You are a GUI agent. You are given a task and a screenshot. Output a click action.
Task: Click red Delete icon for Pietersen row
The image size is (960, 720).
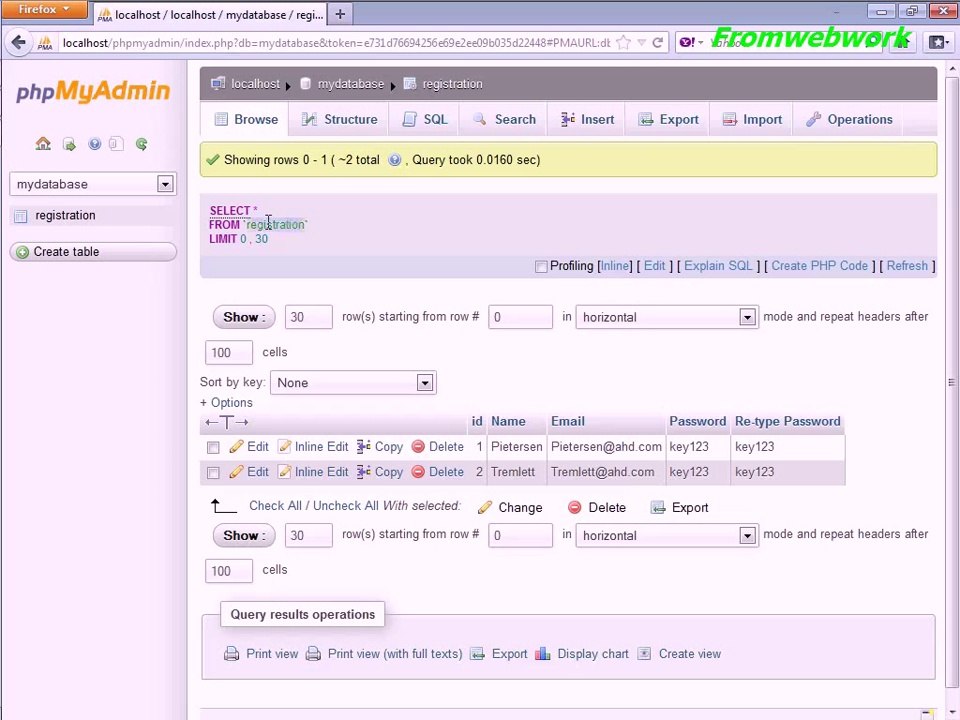[418, 447]
